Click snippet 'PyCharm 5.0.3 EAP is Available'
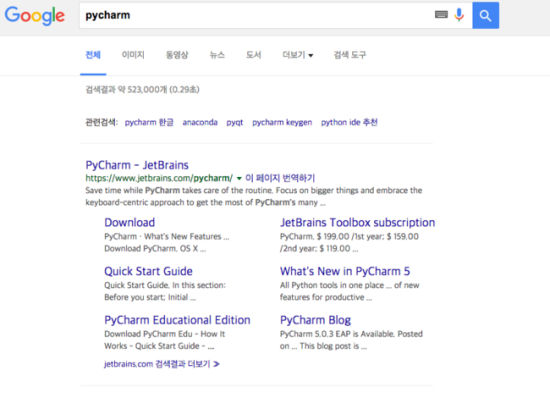Screen dimensions: 550x398 (x=337, y=334)
